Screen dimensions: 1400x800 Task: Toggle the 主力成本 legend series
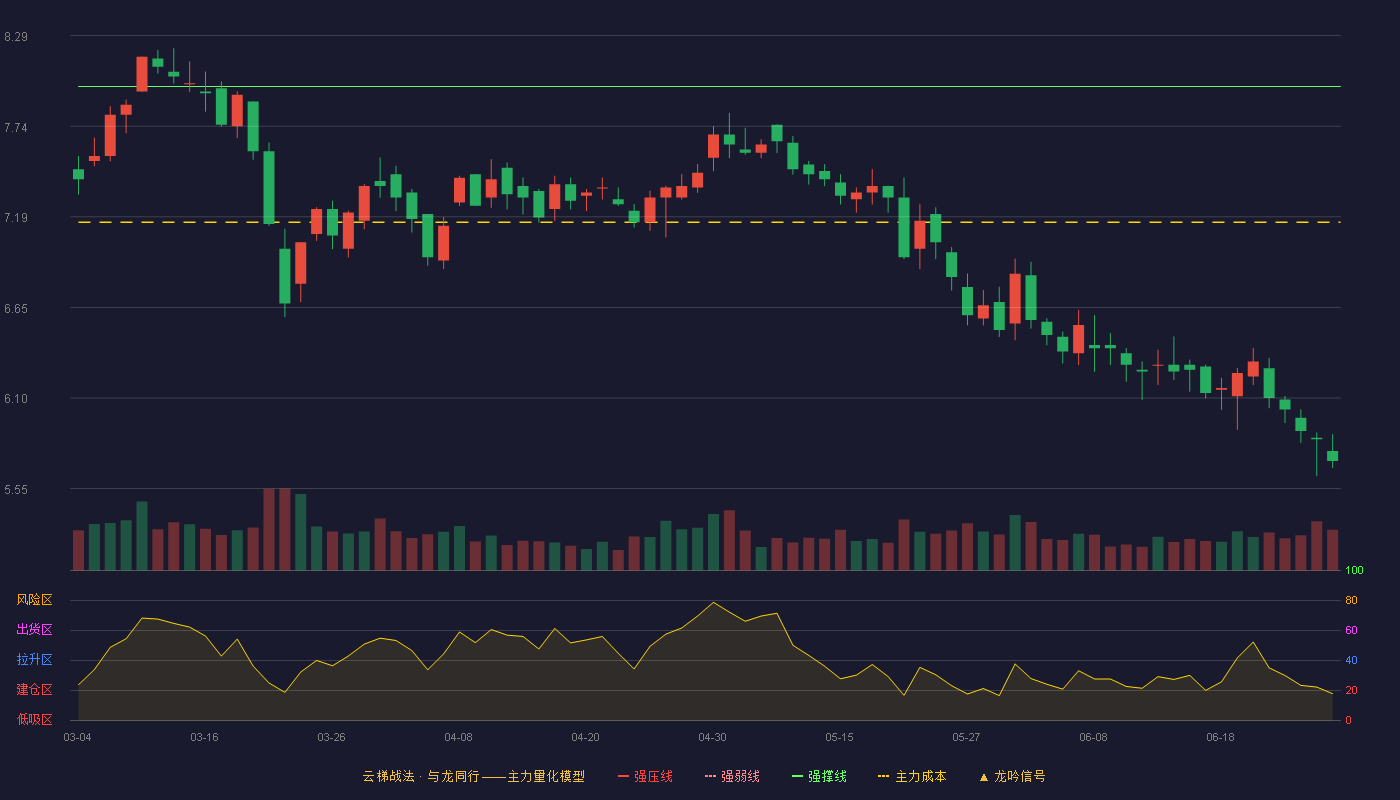click(912, 776)
